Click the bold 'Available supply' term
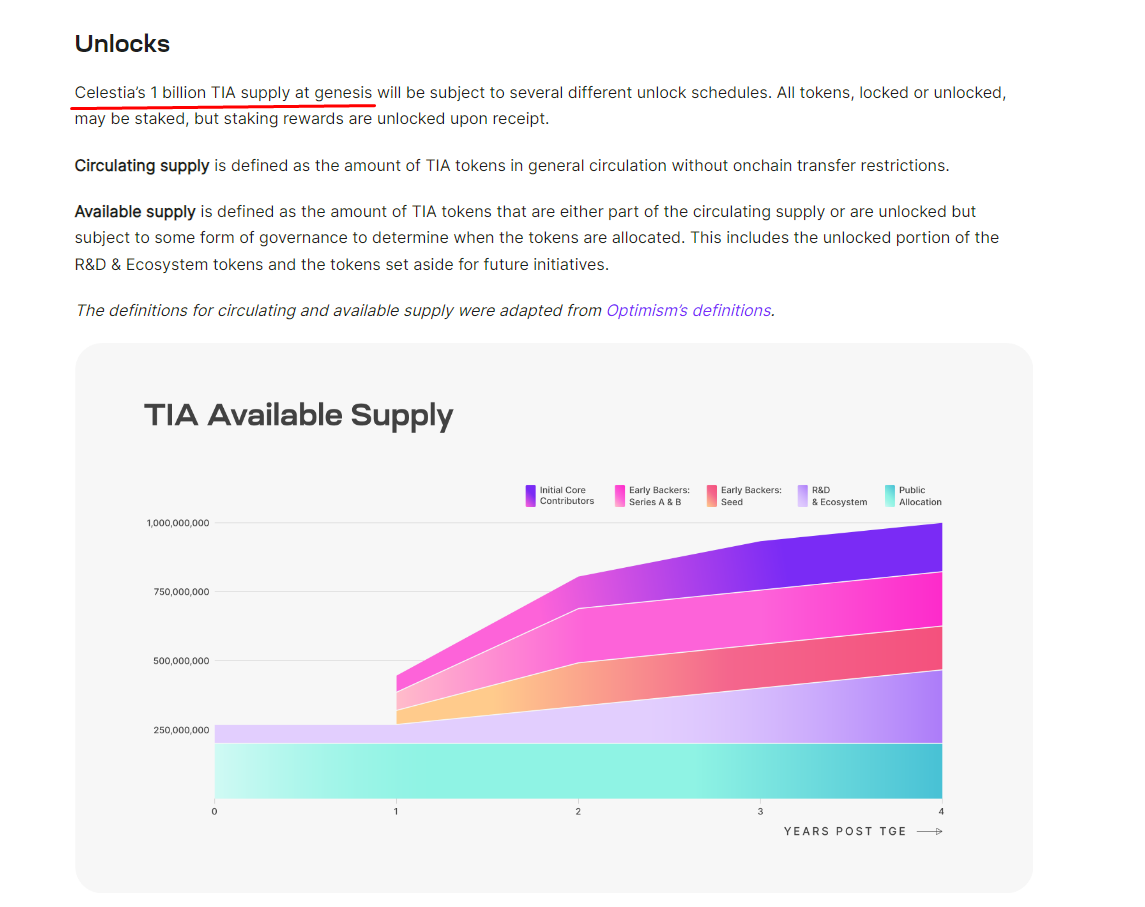Screen dimensions: 1145x907 click(135, 212)
